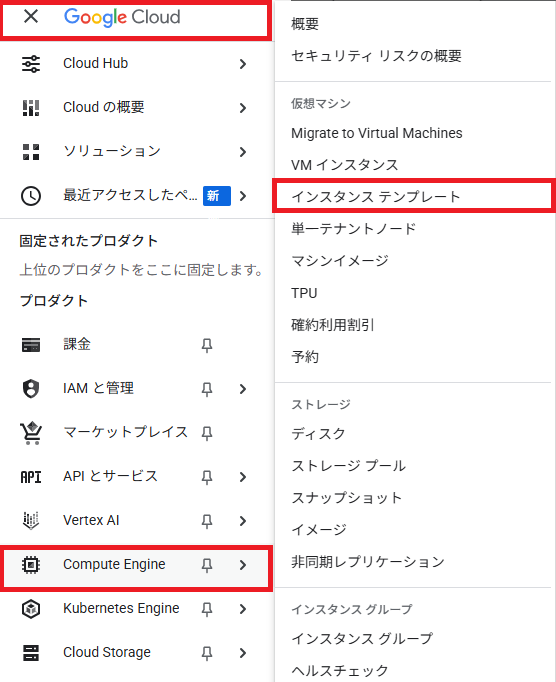Click the IAM と管理 shield icon
The width and height of the screenshot is (556, 682).
(31, 388)
